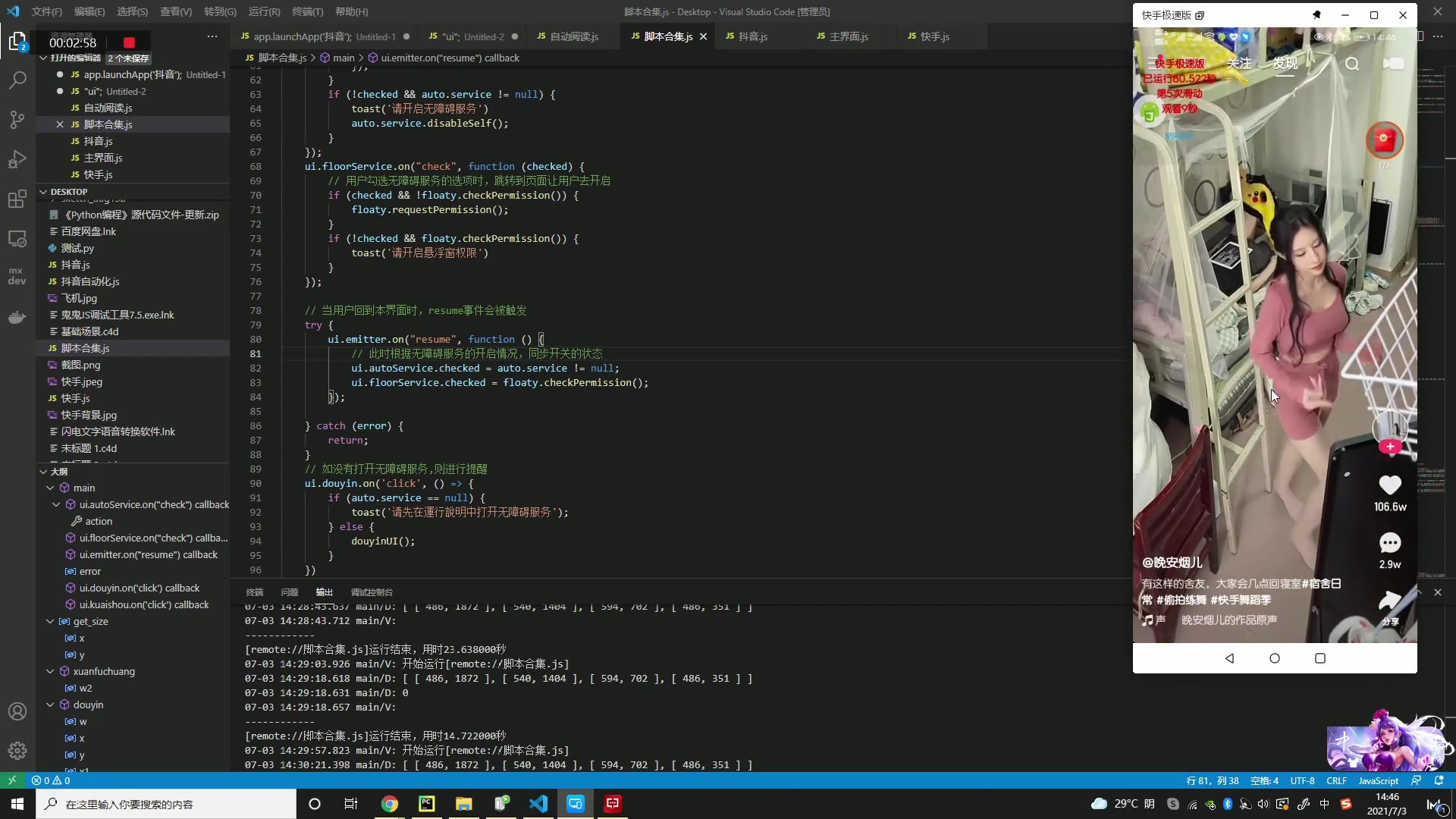The width and height of the screenshot is (1456, 819).
Task: Open the 编辑(E) menu
Action: pyautogui.click(x=89, y=11)
